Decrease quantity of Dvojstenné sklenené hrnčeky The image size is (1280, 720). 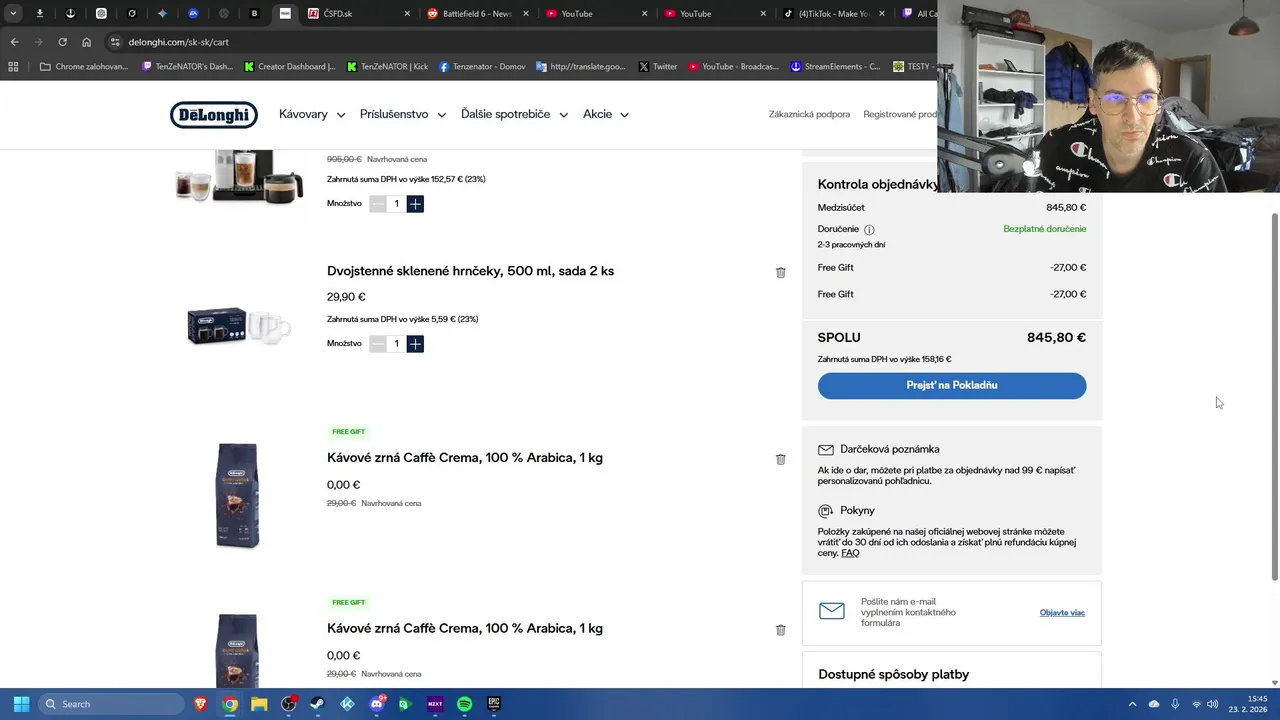tap(377, 343)
